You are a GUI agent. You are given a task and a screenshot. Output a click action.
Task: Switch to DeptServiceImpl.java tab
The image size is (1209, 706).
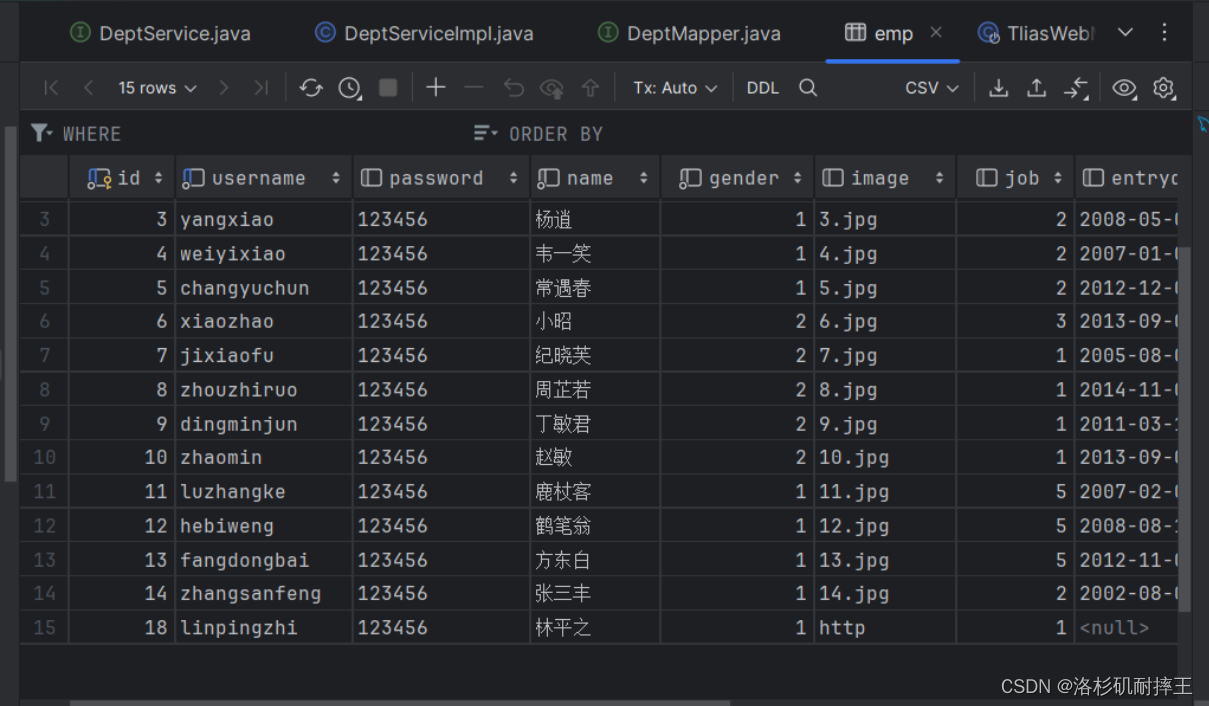coord(424,33)
